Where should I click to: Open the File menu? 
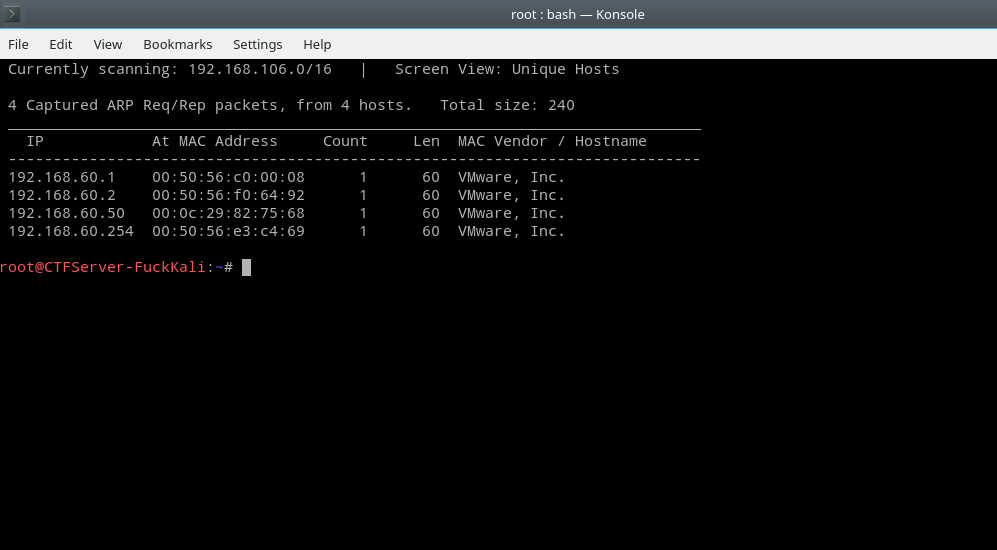coord(18,45)
